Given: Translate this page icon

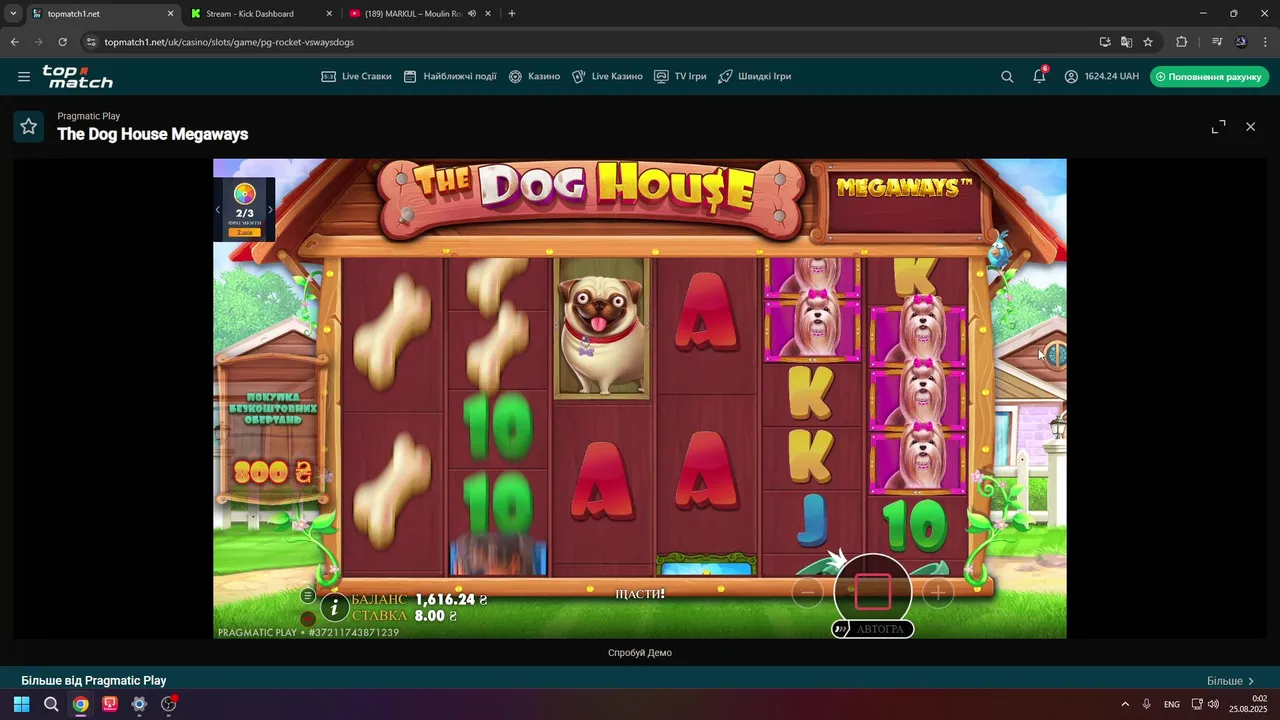Looking at the screenshot, I should click(x=1126, y=42).
